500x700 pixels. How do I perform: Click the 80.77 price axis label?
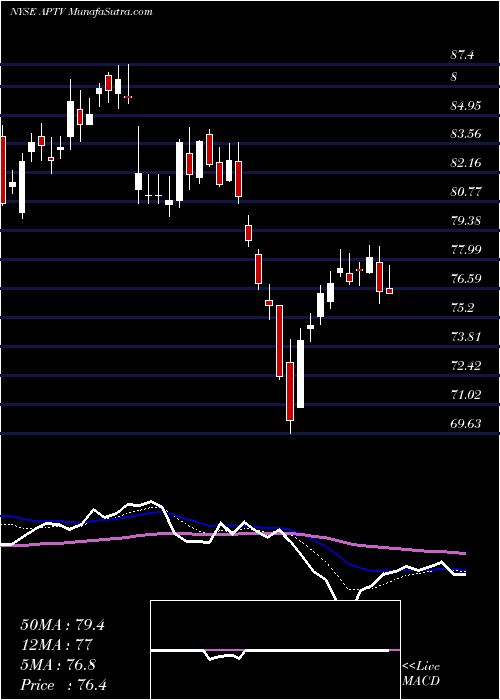466,192
